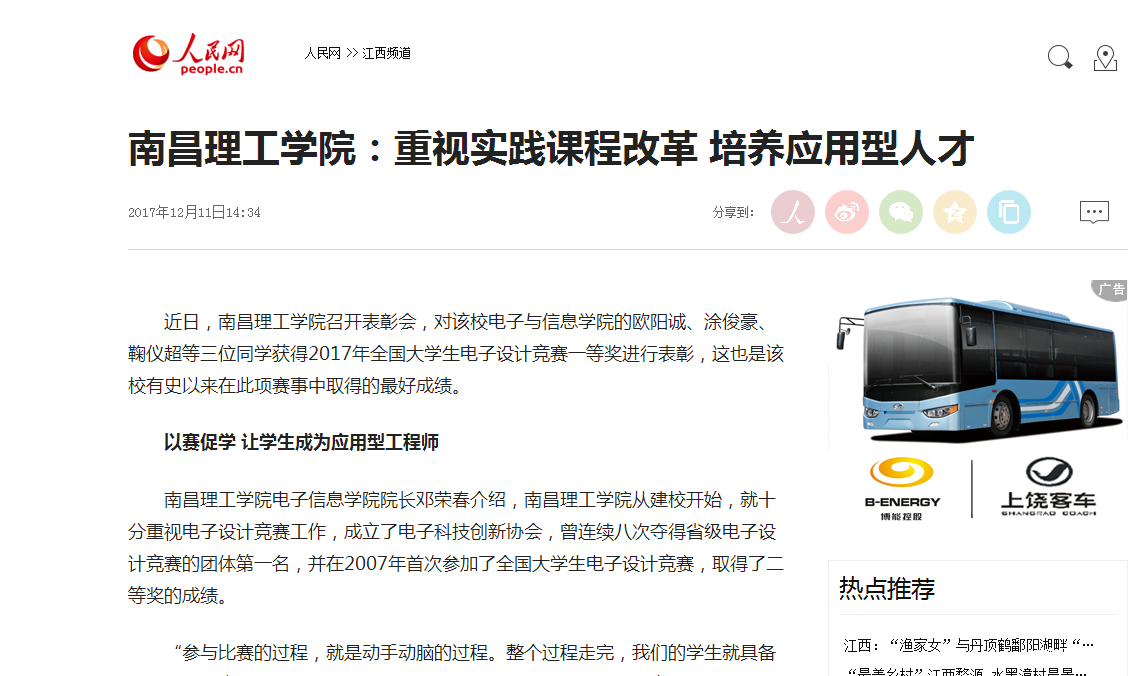
Task: Click the People.cn logo
Action: point(189,54)
